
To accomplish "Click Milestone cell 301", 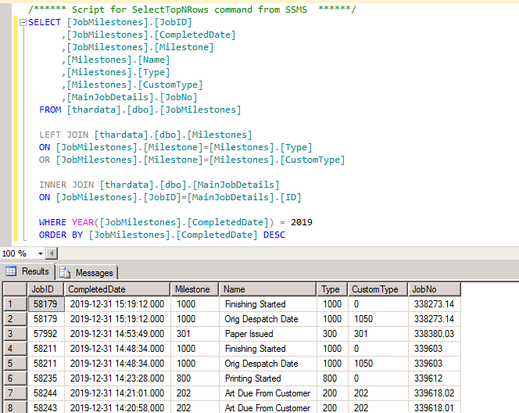I will click(195, 334).
